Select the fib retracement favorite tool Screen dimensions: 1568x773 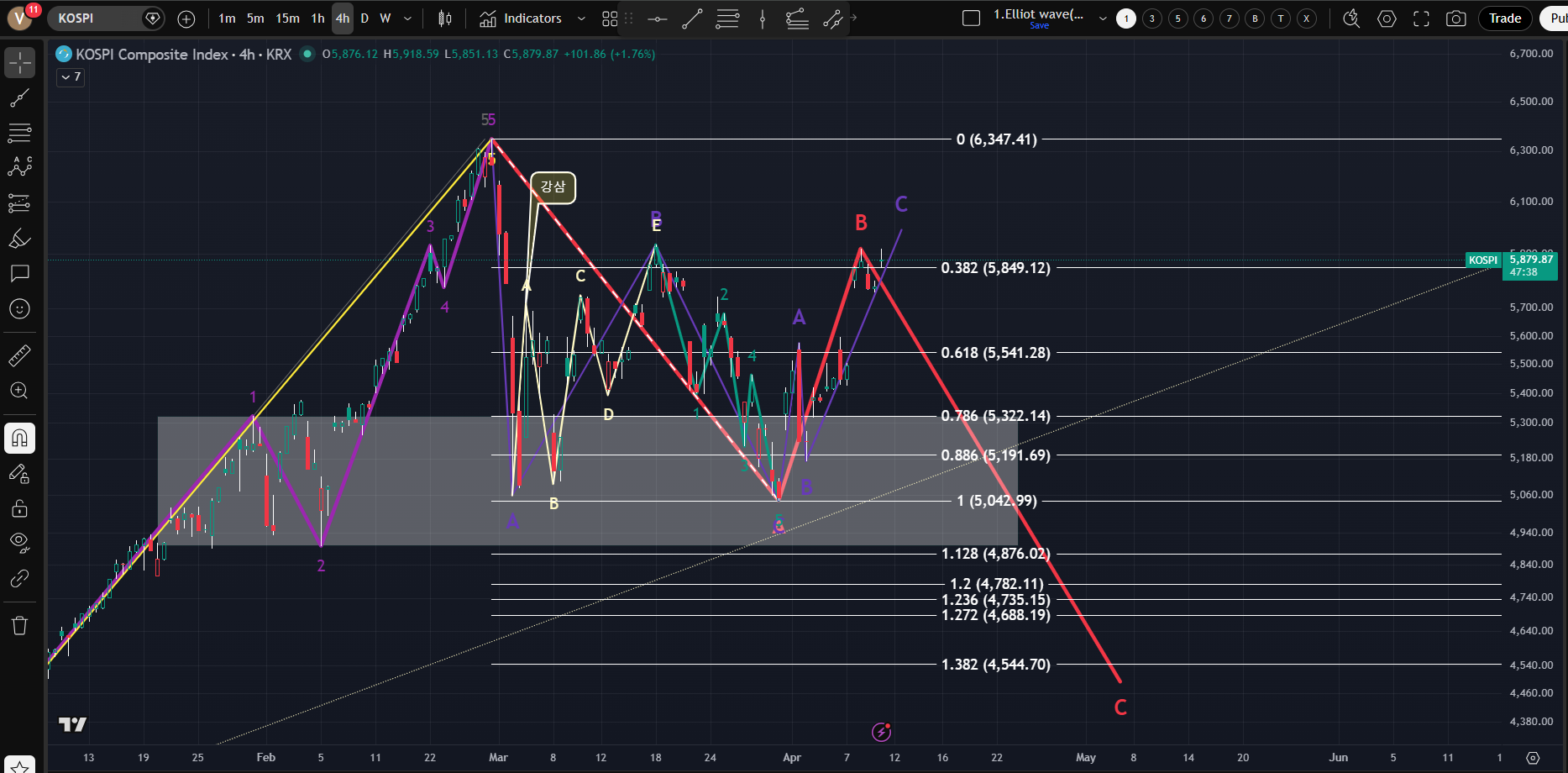[x=727, y=18]
